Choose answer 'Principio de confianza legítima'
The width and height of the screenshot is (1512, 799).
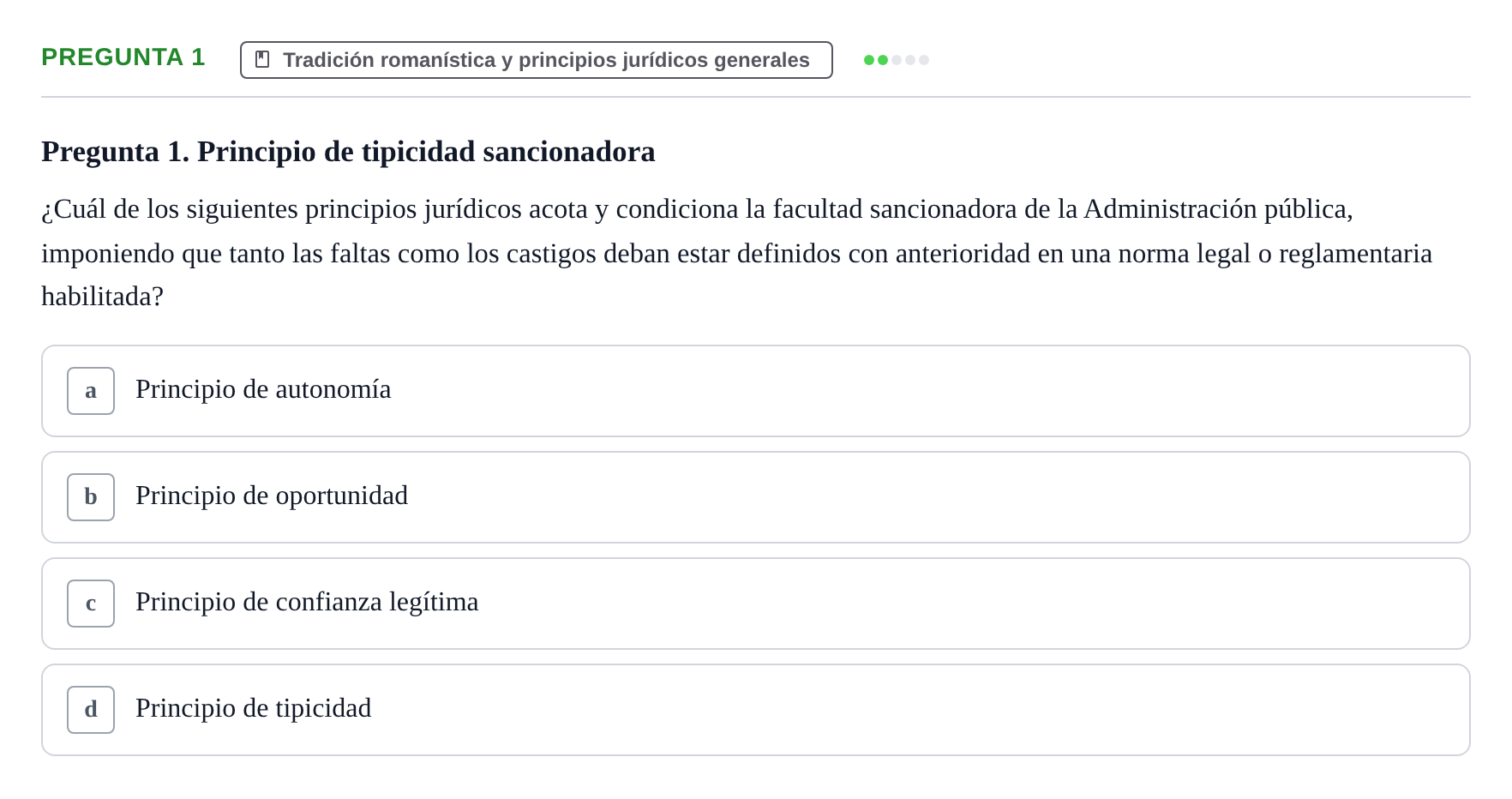tap(756, 604)
